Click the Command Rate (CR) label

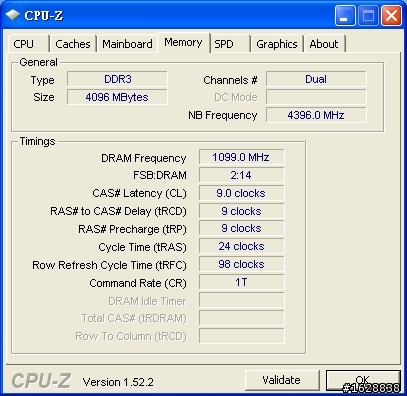(138, 283)
